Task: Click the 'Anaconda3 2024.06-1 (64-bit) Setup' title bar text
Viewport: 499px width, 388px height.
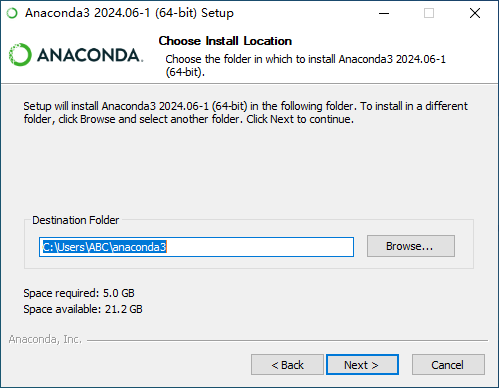Action: 129,13
